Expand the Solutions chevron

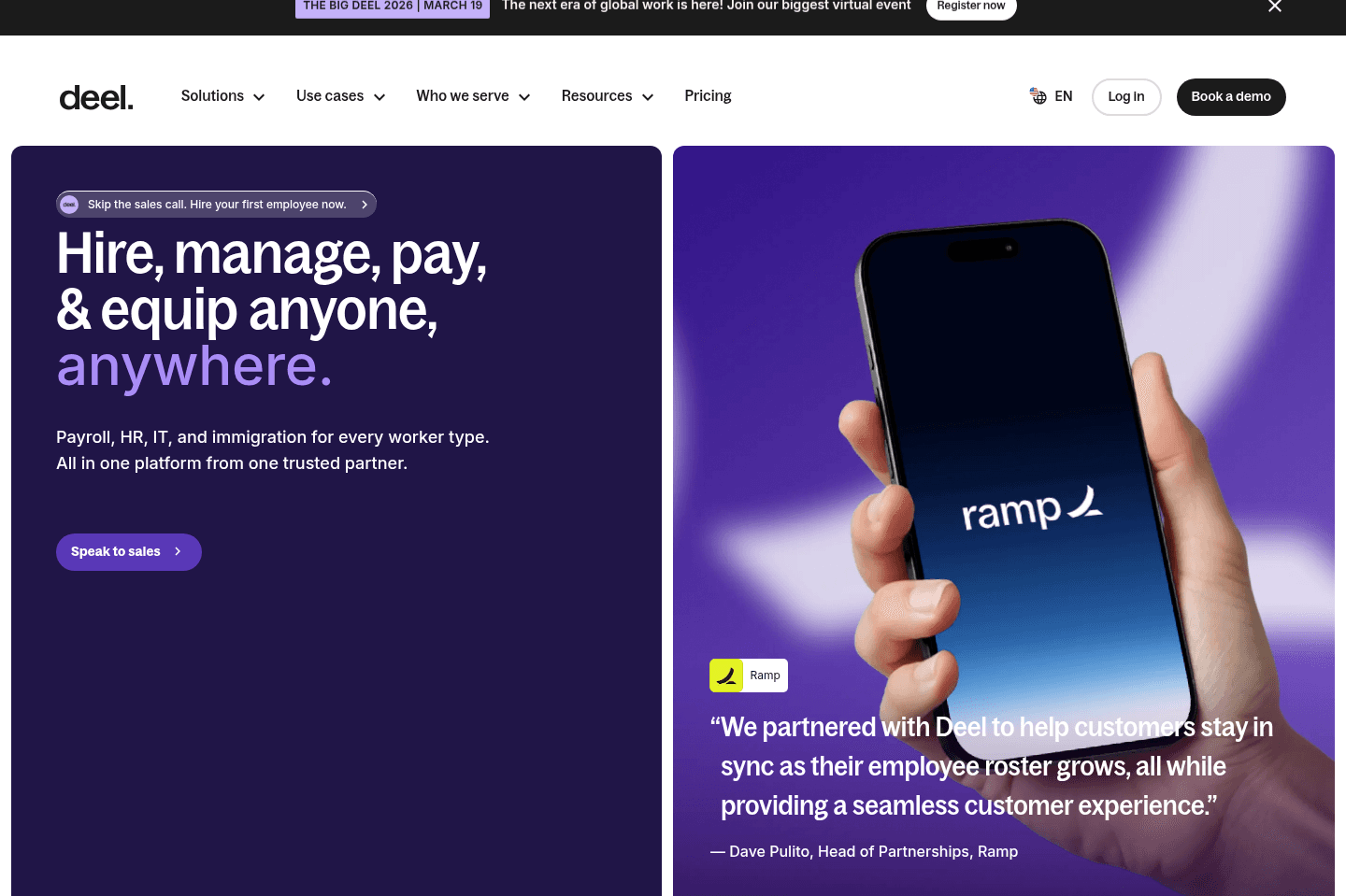point(259,97)
